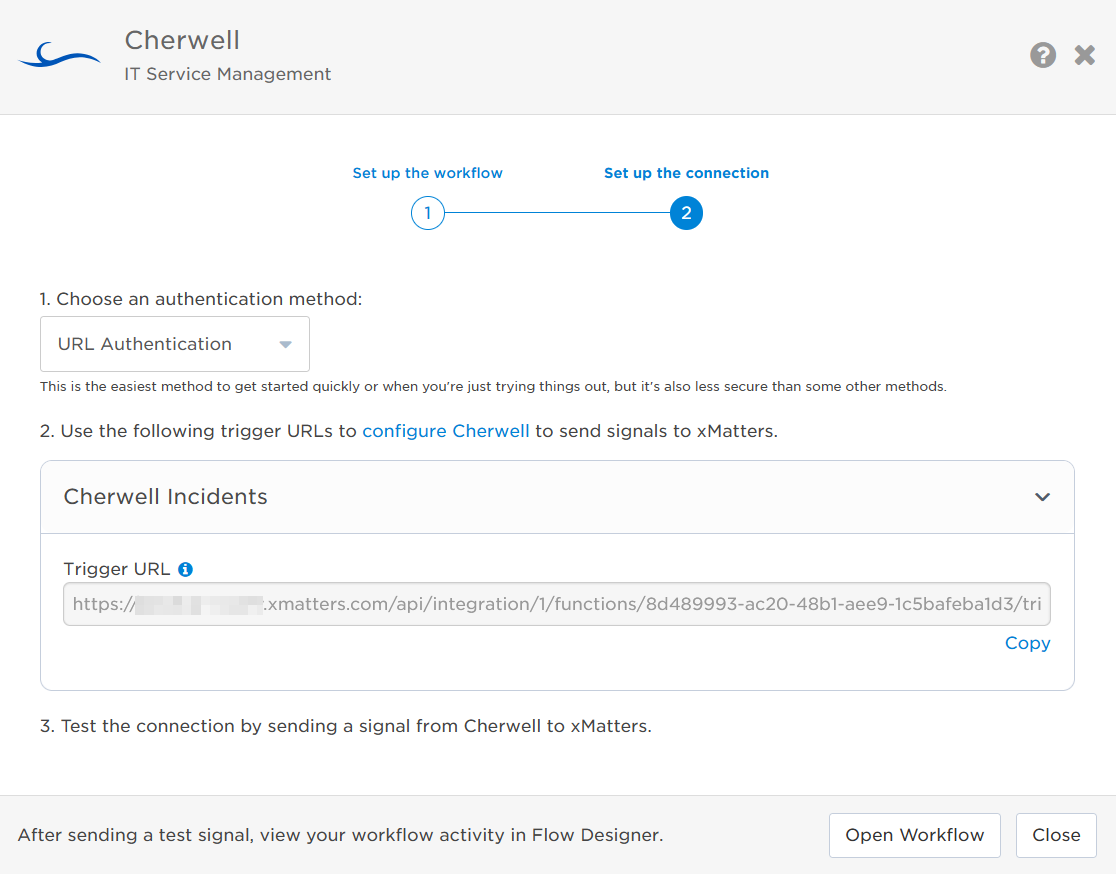Collapse Cherwell Incidents using the chevron

tap(1042, 497)
